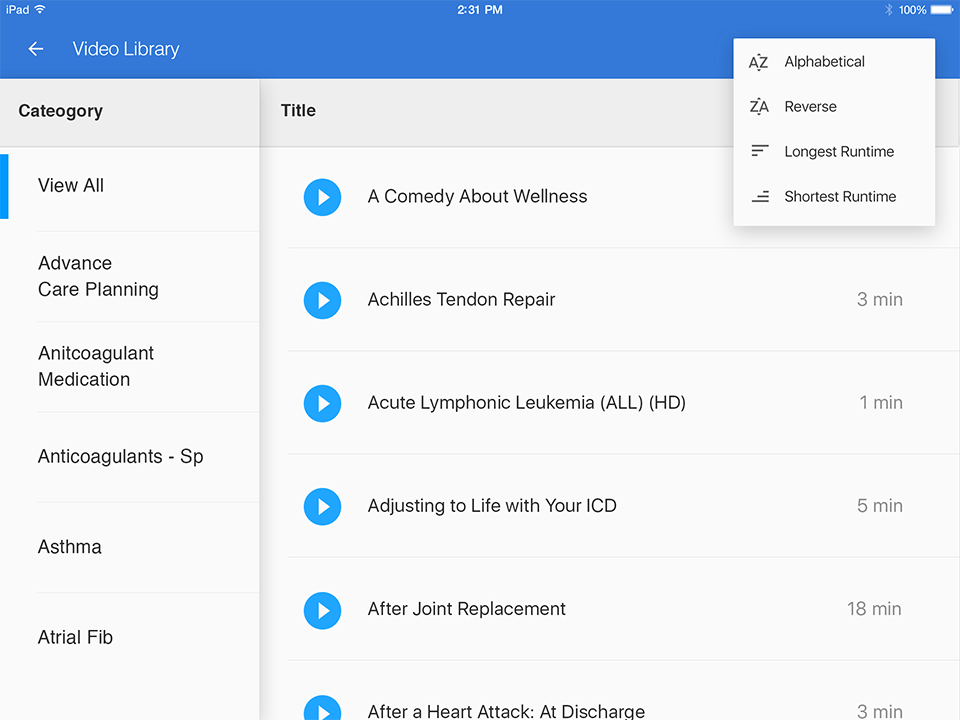Image resolution: width=960 pixels, height=720 pixels.
Task: Open Anitcoagulant Medication category
Action: 96,366
